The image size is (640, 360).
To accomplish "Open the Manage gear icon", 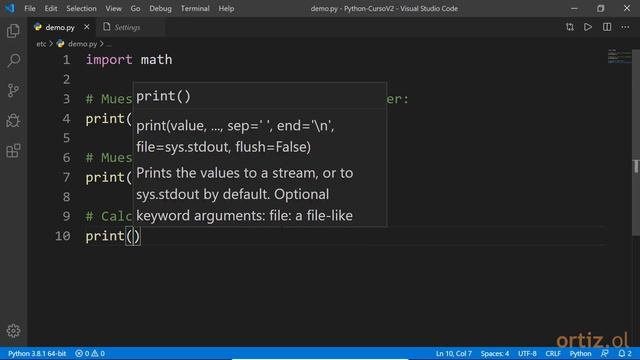I will pos(13,331).
